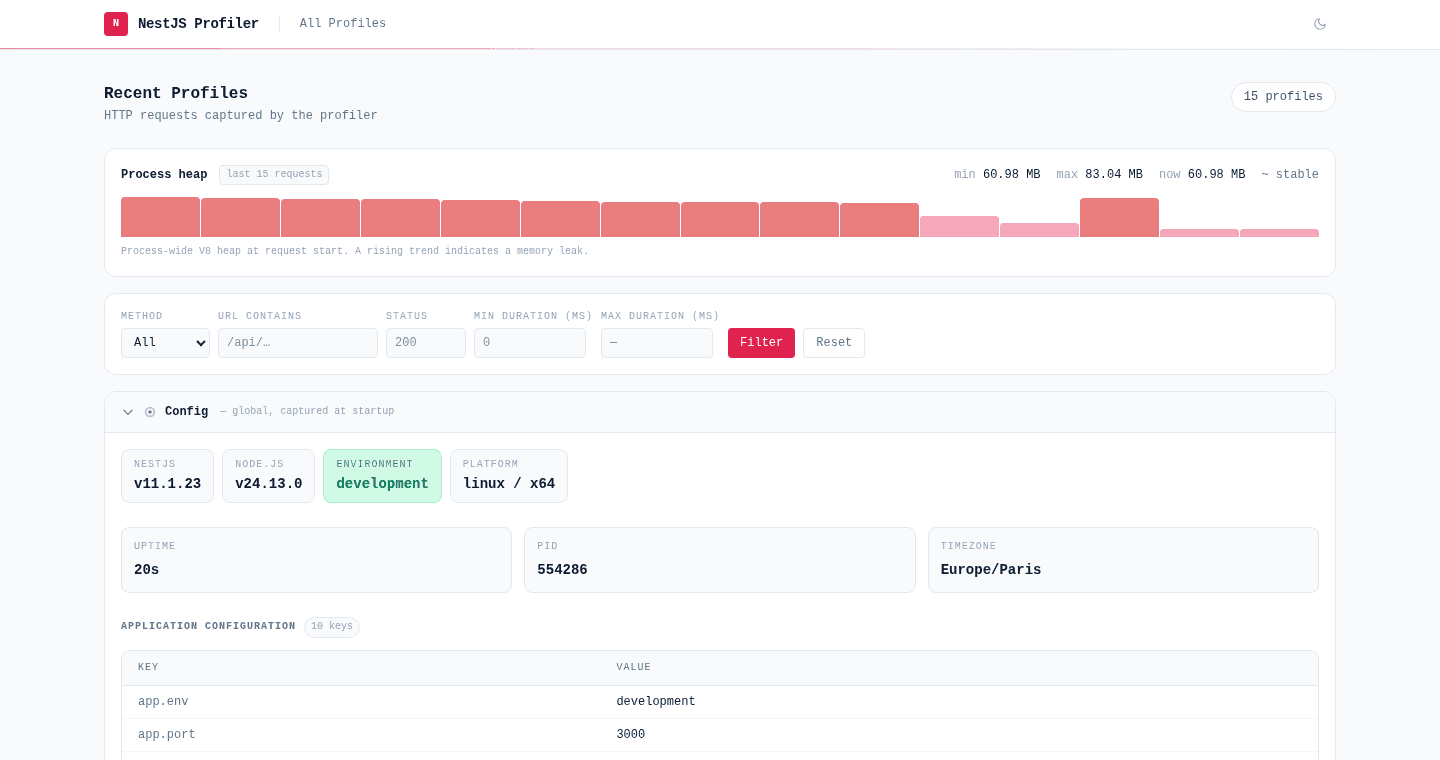
Task: Click the Recent Profiles heading
Action: (176, 94)
